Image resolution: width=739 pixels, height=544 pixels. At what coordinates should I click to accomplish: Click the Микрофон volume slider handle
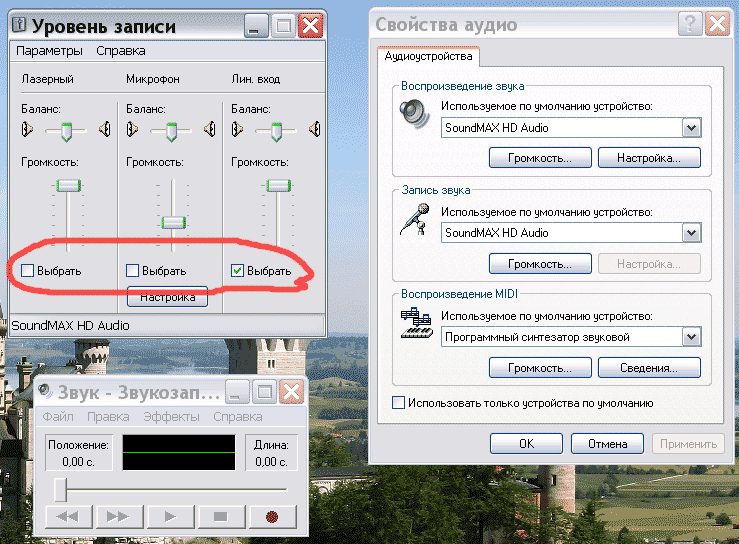[174, 221]
